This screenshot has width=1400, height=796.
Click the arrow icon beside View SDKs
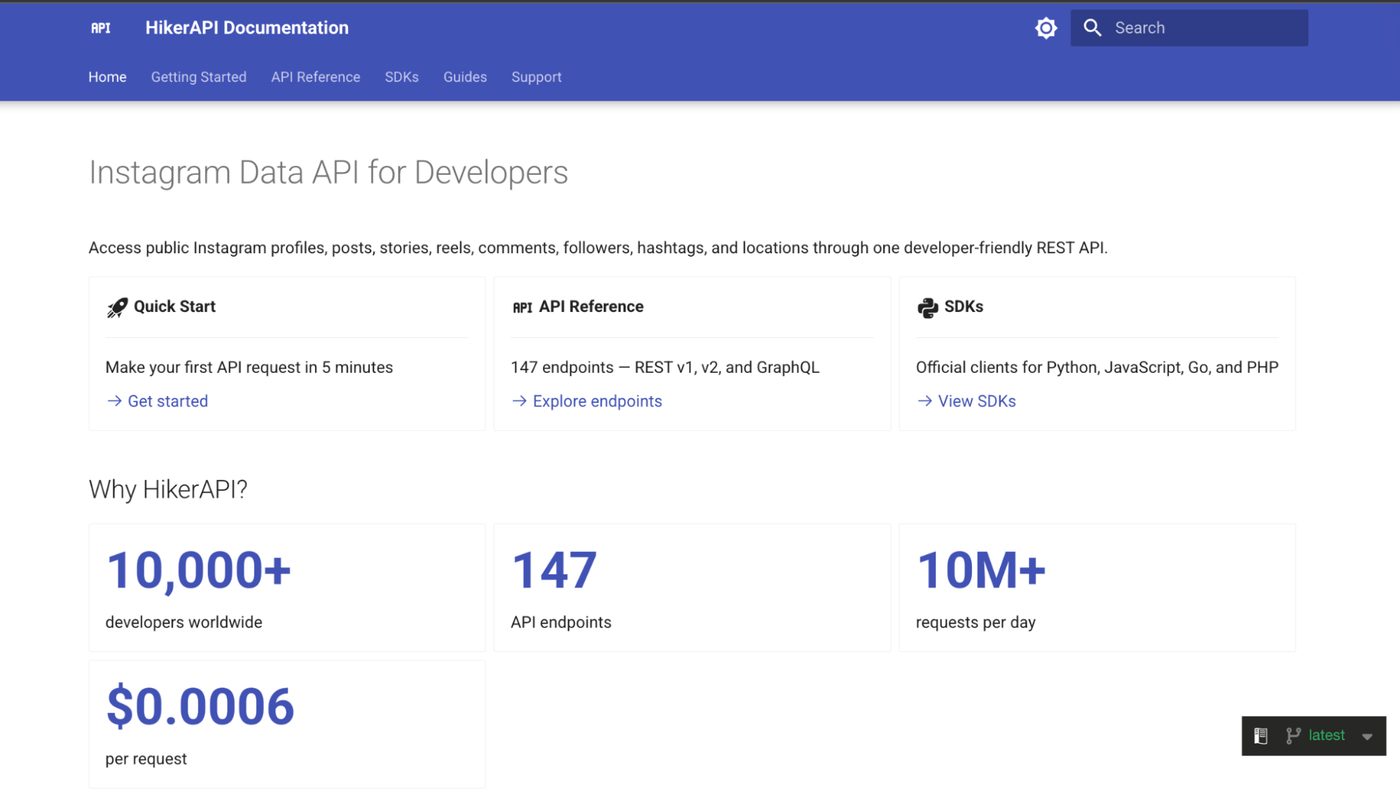924,401
